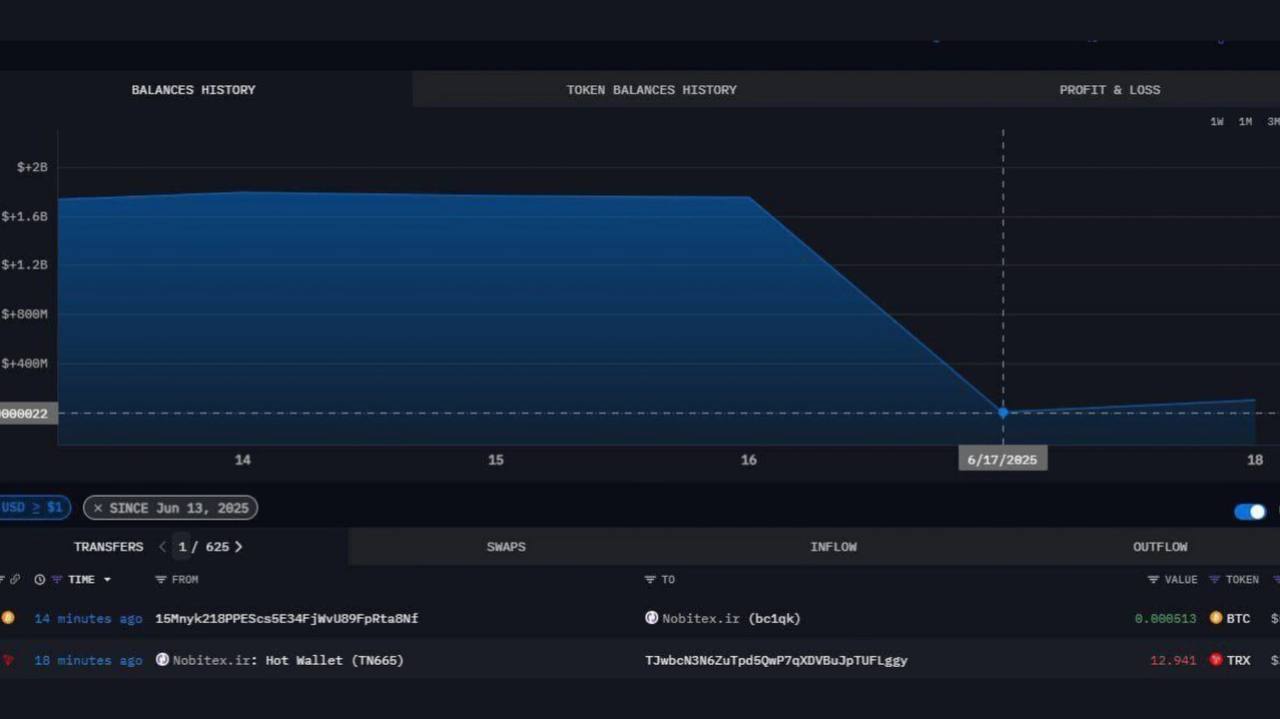The width and height of the screenshot is (1280, 719).
Task: Click the $+1.2B axis label
Action: [24, 265]
